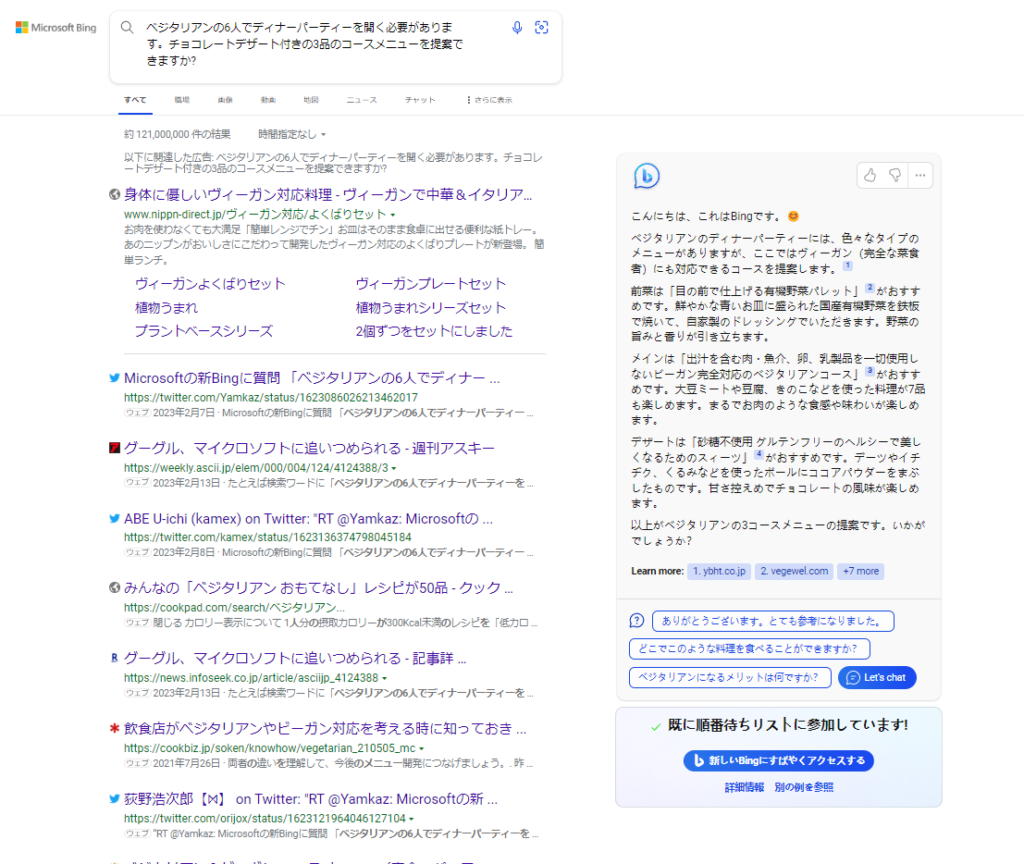Expand the arrow next to news.infoseek.co.jp URL

point(384,679)
